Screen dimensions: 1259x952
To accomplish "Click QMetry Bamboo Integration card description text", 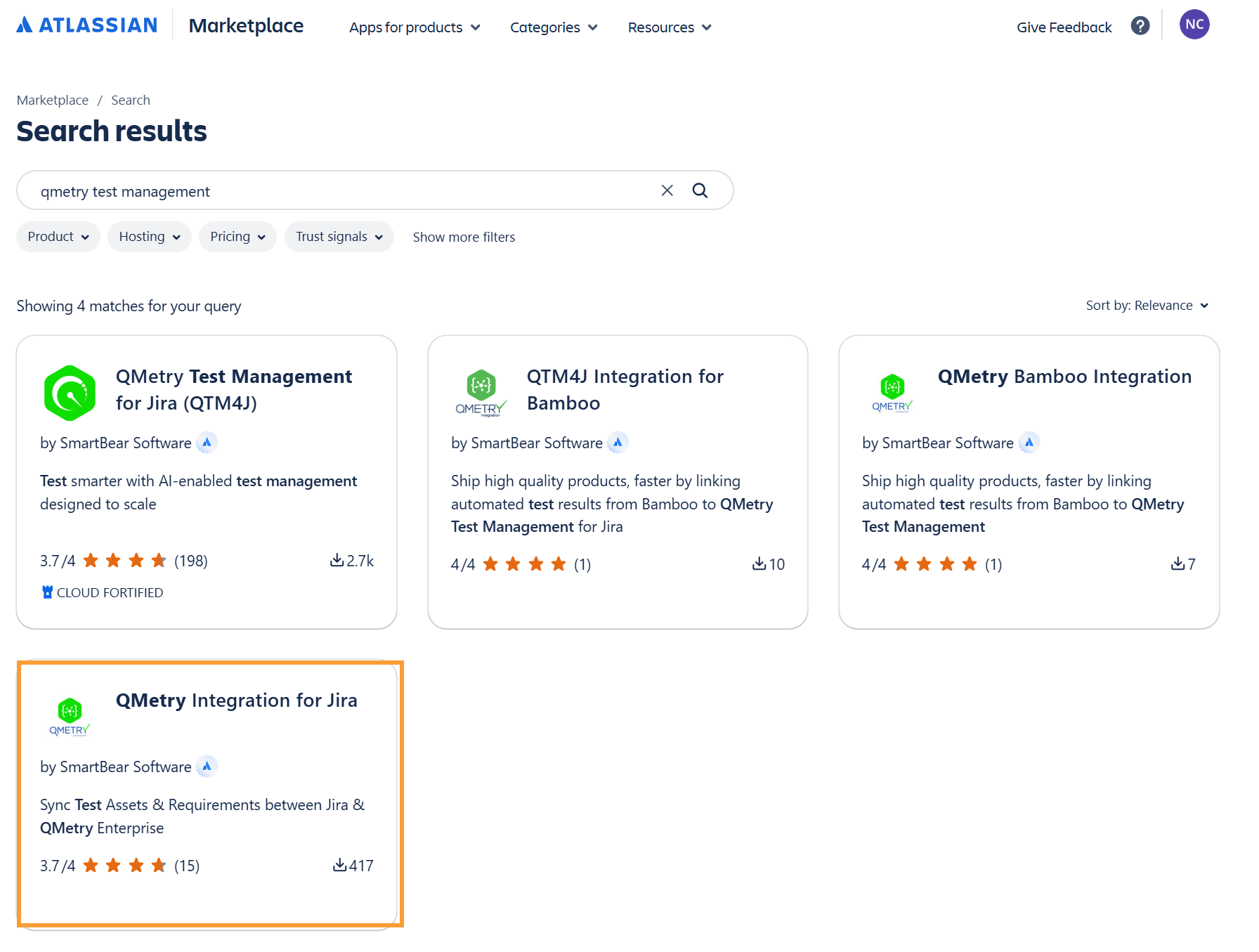I will (x=1023, y=504).
